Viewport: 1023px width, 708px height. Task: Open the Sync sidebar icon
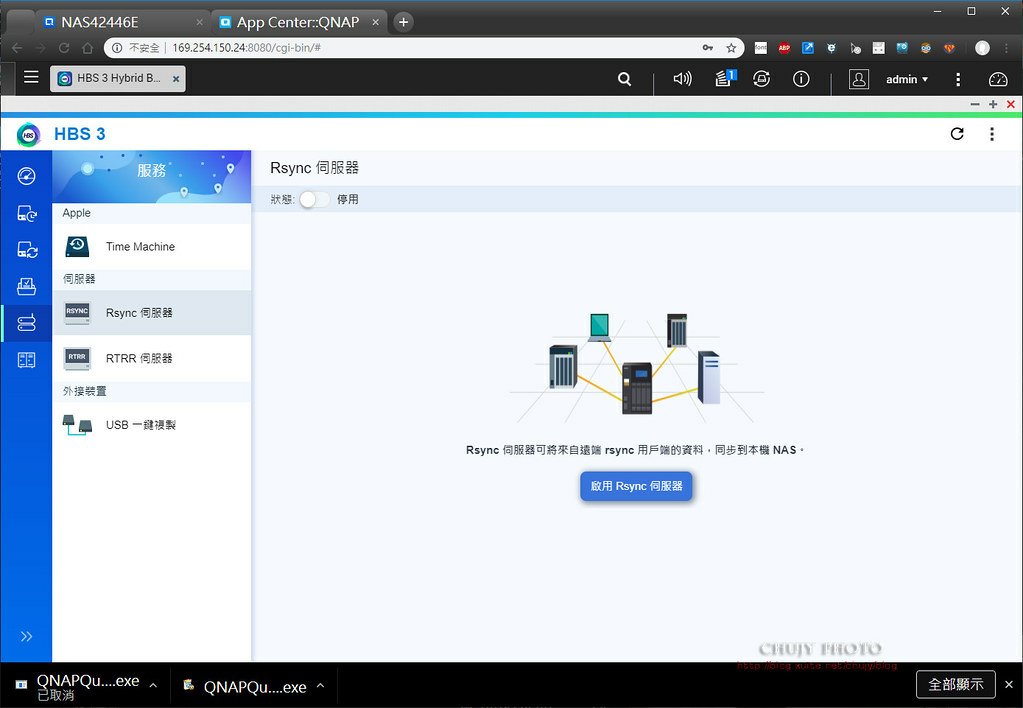pyautogui.click(x=26, y=250)
